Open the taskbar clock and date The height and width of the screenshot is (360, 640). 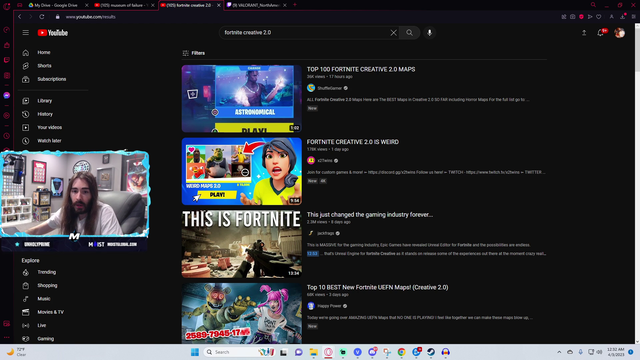(616, 352)
